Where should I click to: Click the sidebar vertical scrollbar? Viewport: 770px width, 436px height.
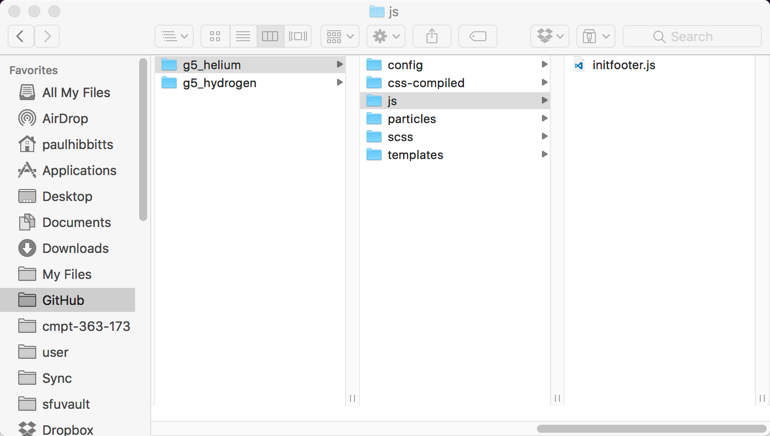tap(143, 139)
